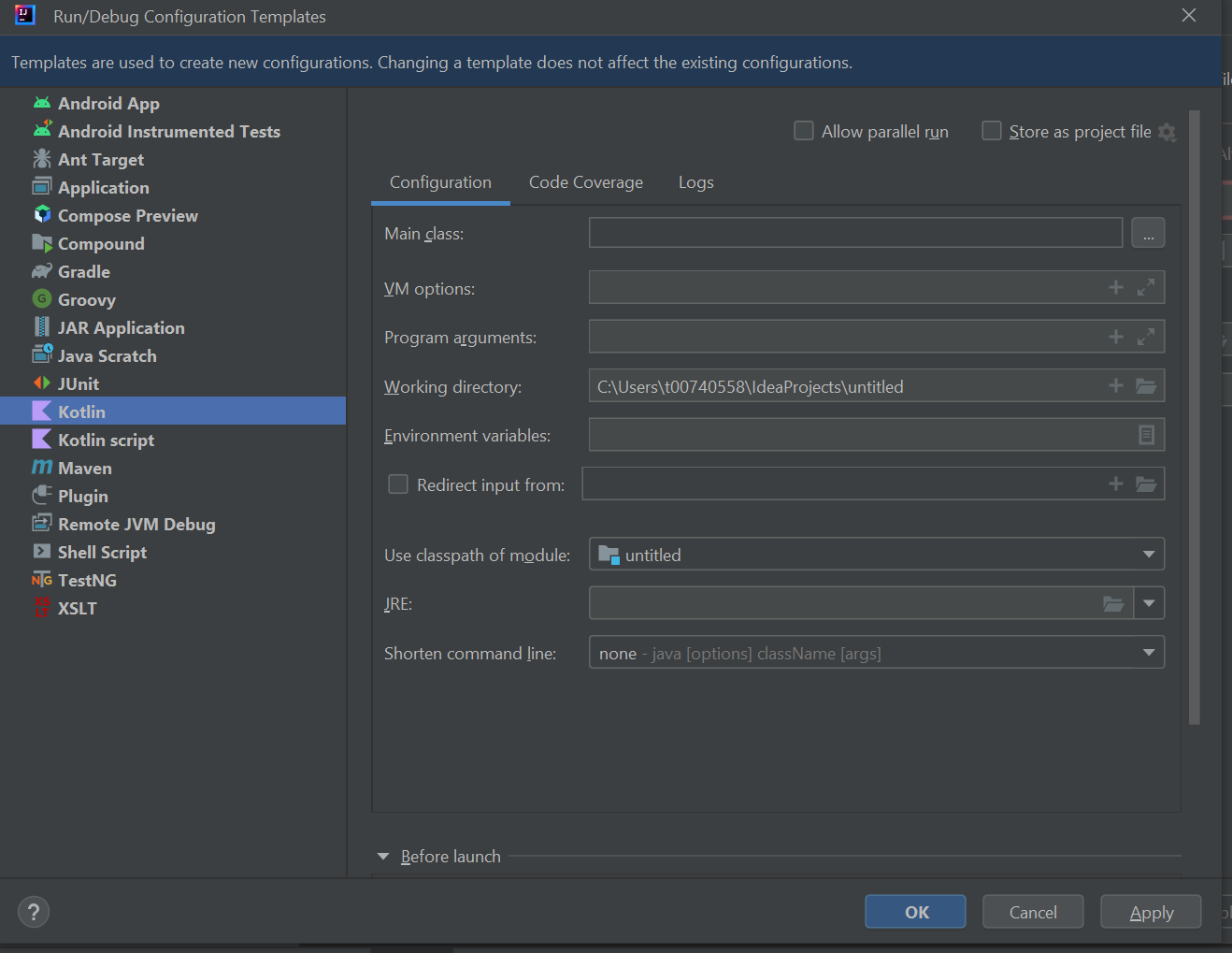Browse for JRE folder
Screen dimensions: 1232x953
coord(1113,604)
